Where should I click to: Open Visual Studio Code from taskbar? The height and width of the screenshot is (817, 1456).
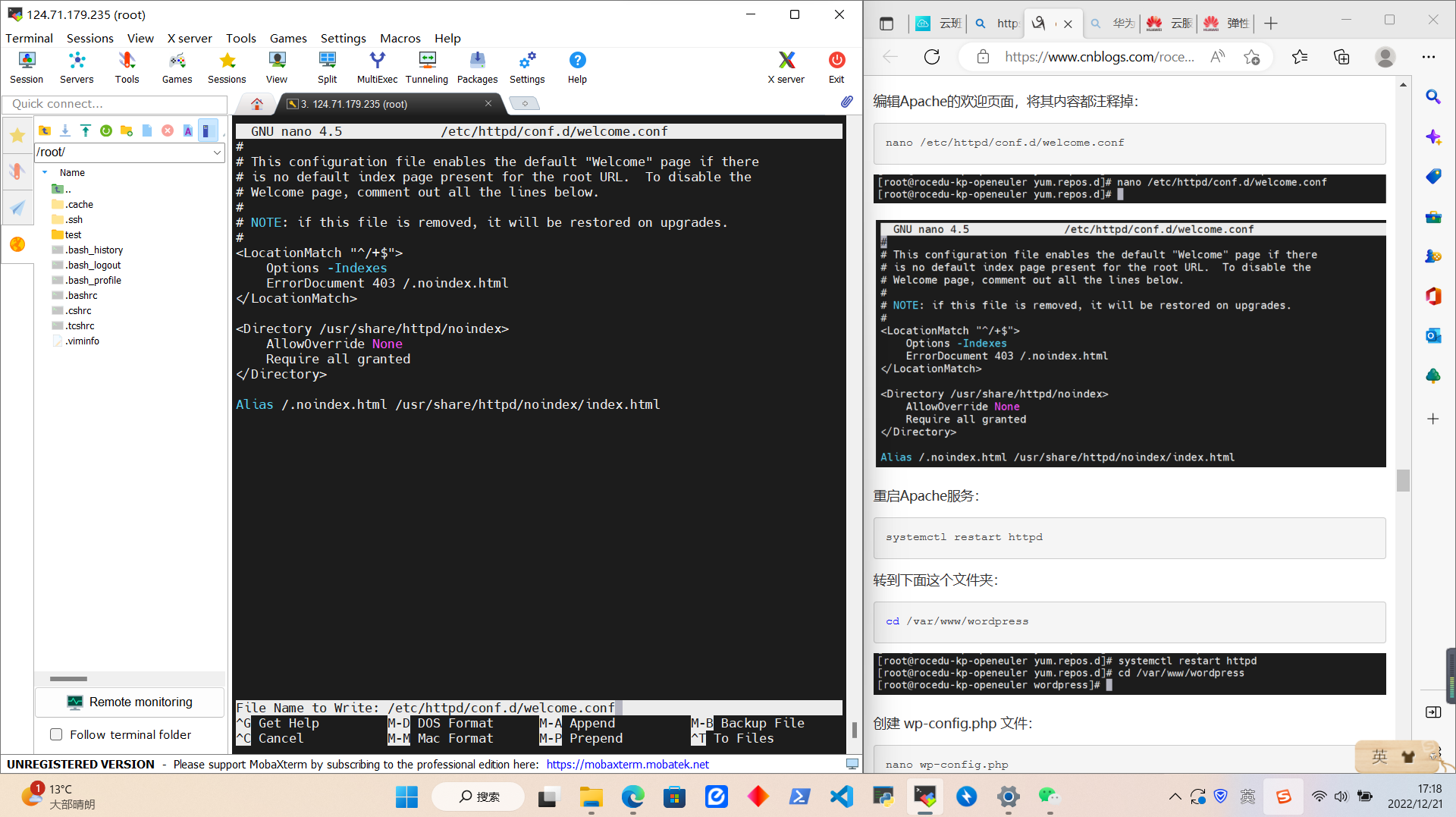click(x=841, y=797)
